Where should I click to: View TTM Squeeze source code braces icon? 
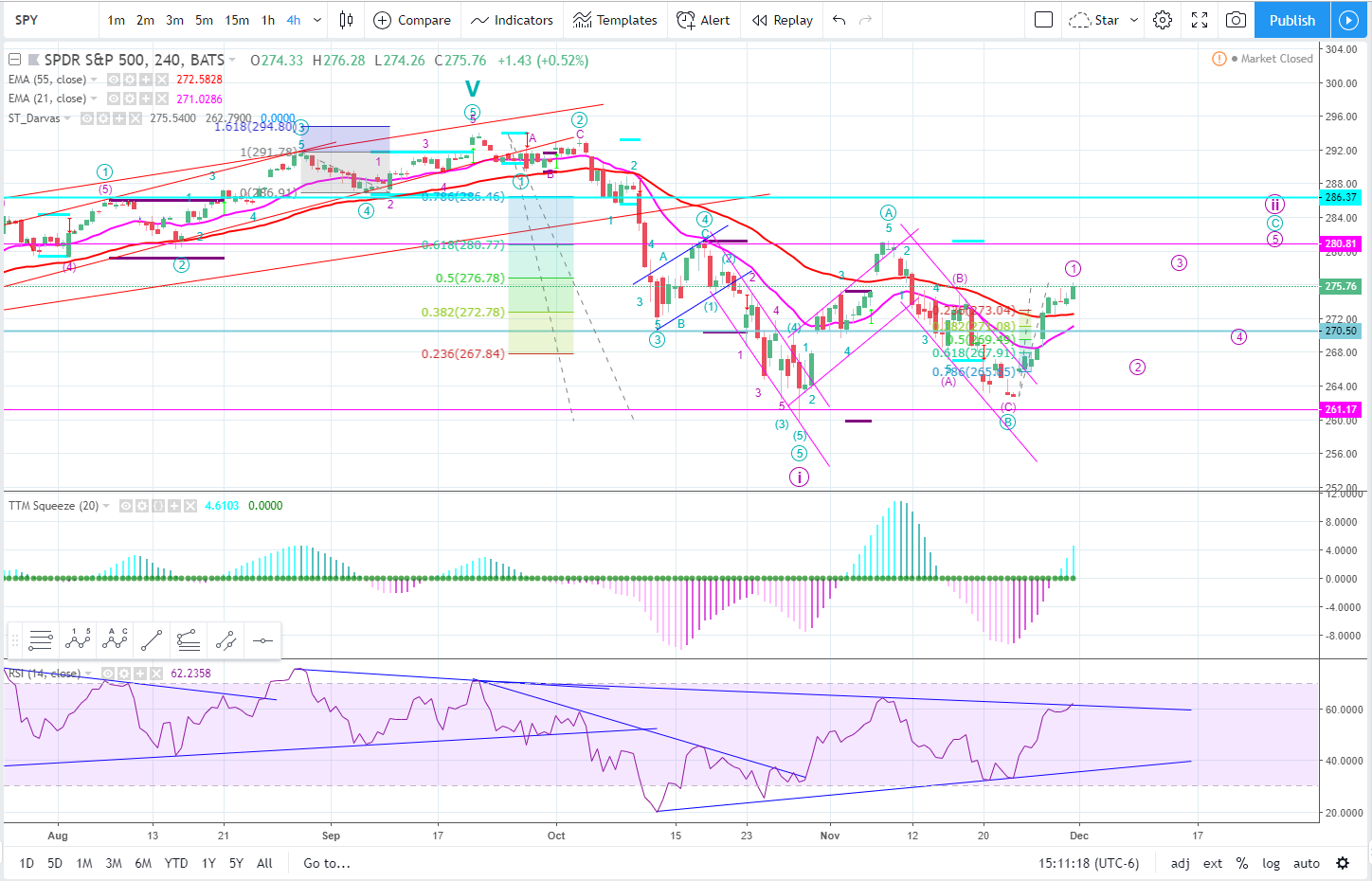pos(158,506)
